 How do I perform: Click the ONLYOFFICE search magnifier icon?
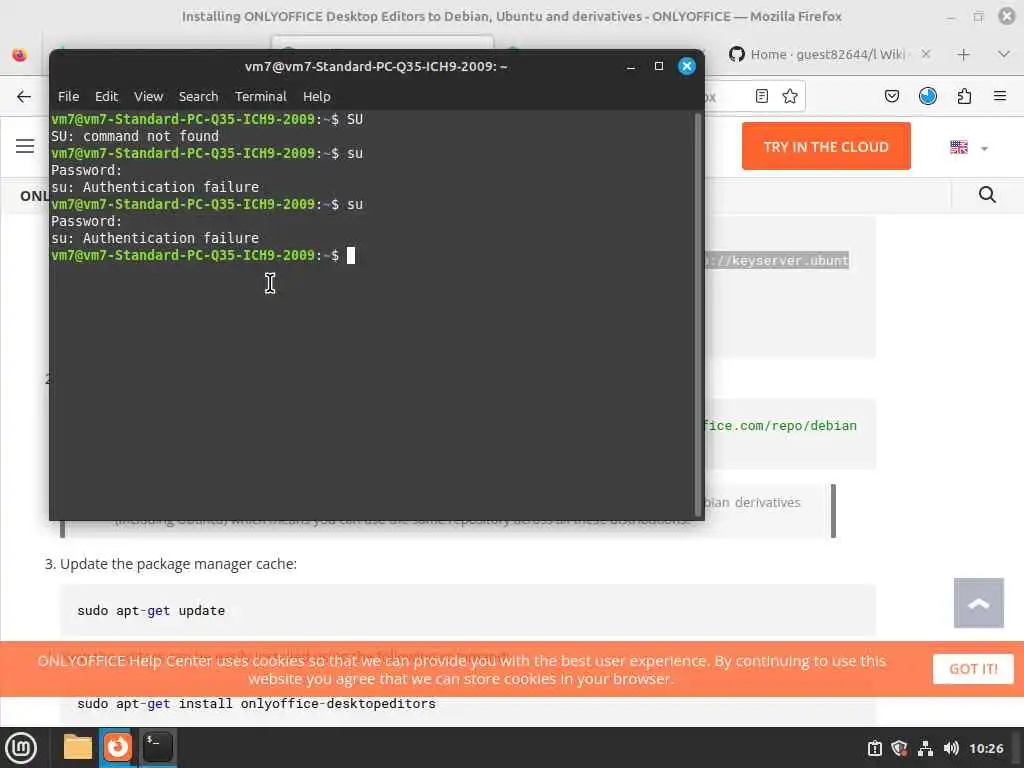(987, 195)
